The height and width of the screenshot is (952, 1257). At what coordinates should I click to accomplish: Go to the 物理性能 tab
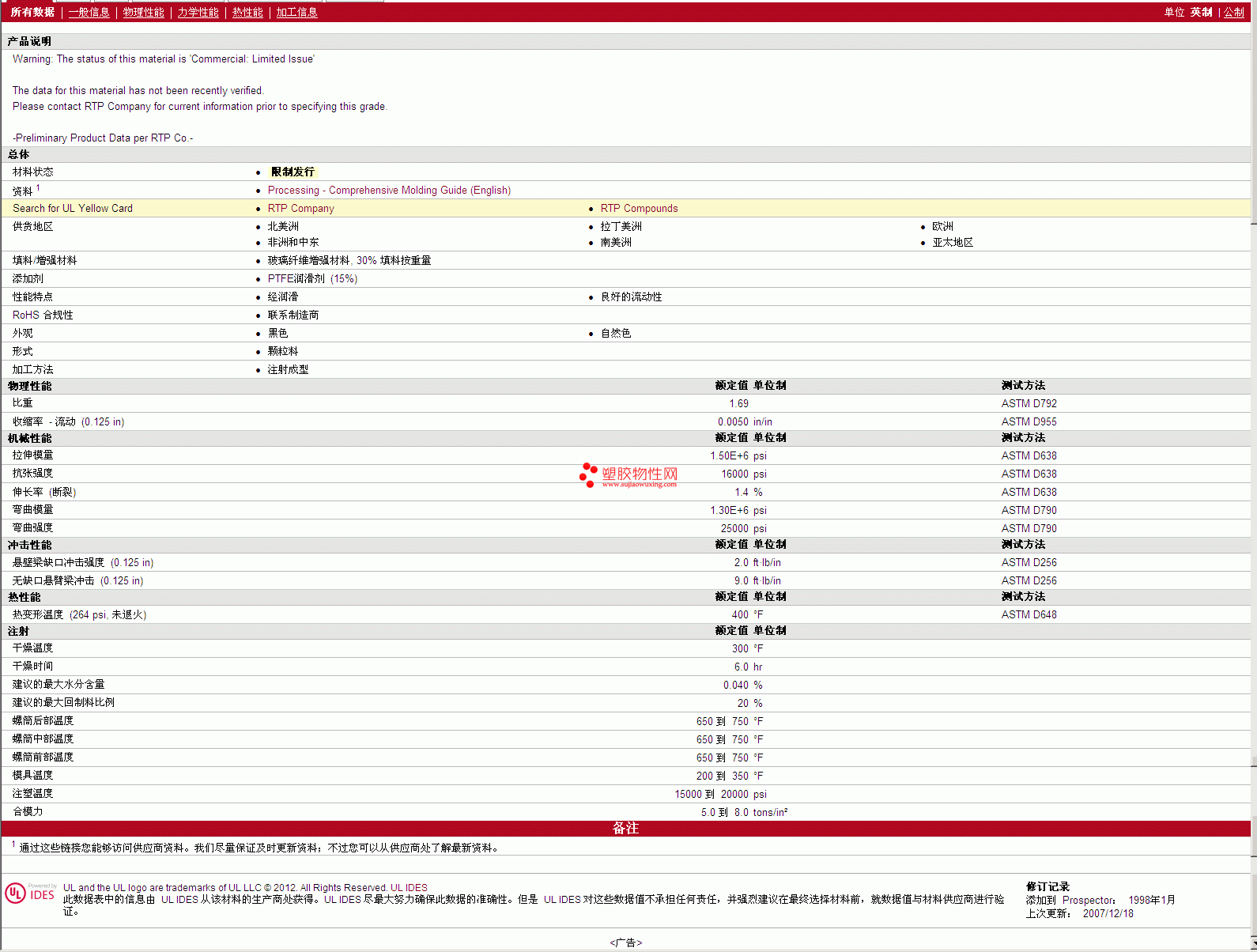pos(143,13)
